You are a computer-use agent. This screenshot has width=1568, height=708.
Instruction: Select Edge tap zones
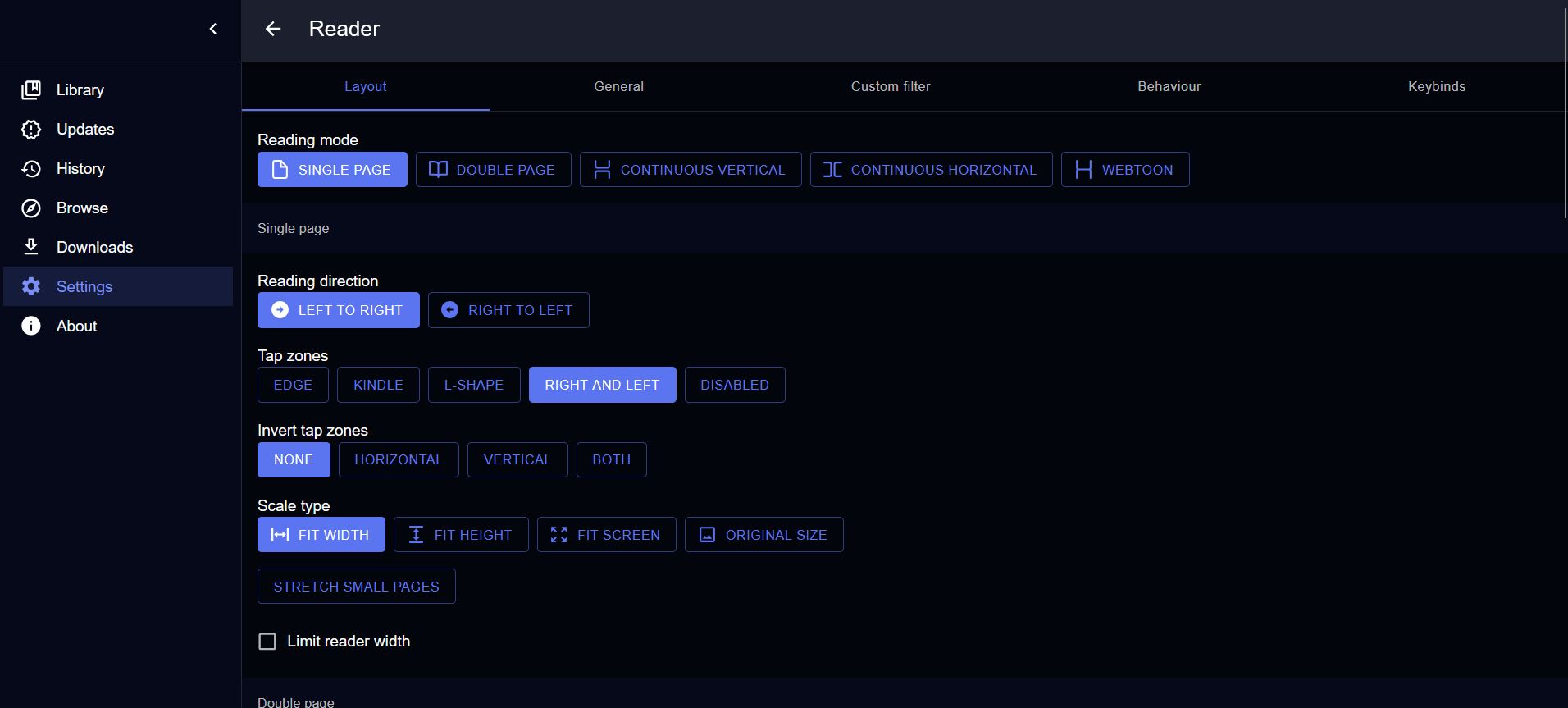click(x=293, y=385)
